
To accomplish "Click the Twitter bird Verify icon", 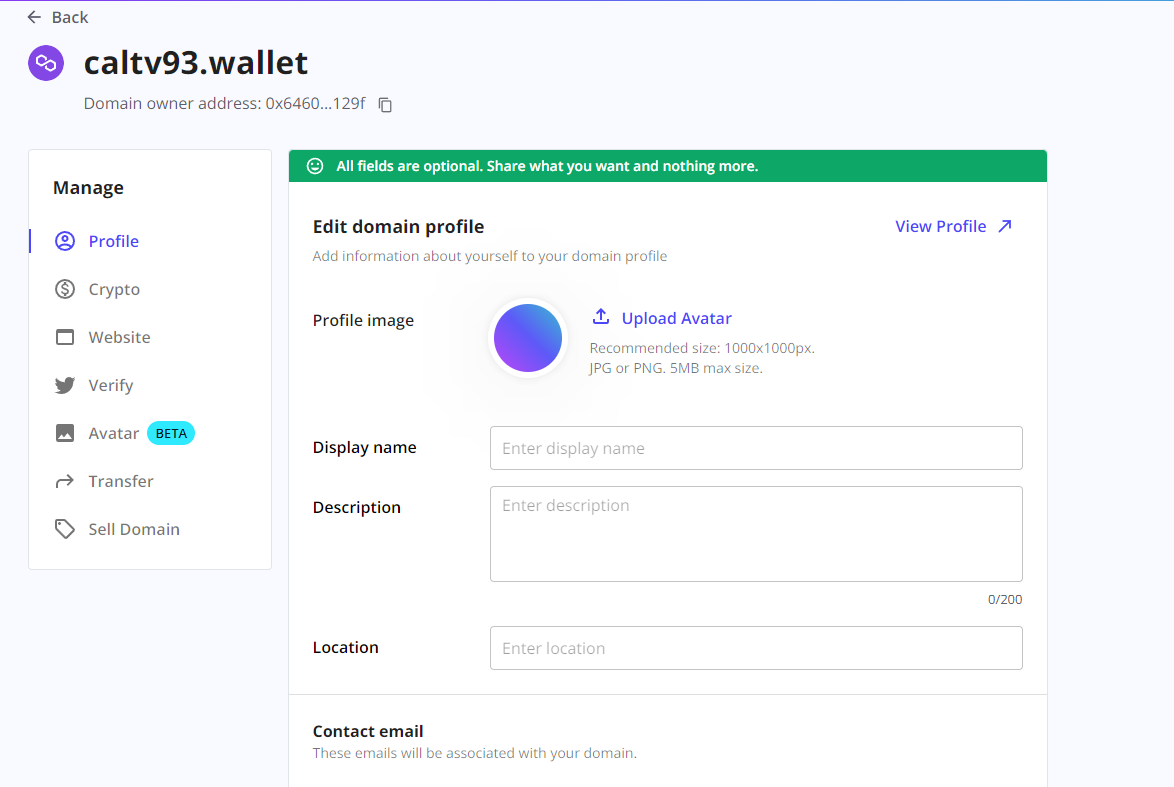I will [65, 385].
